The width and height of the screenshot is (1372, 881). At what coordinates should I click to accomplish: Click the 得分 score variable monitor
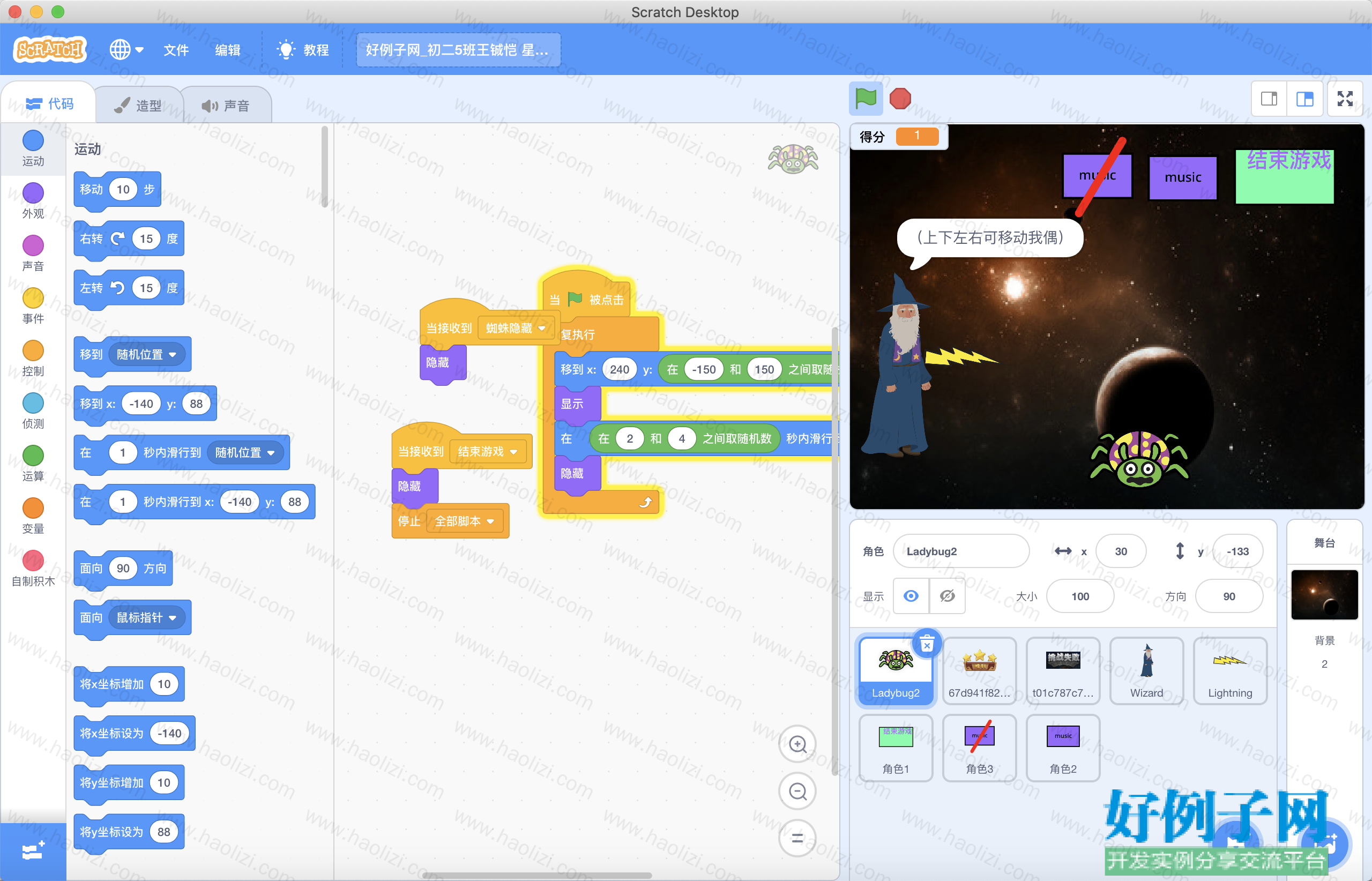899,137
